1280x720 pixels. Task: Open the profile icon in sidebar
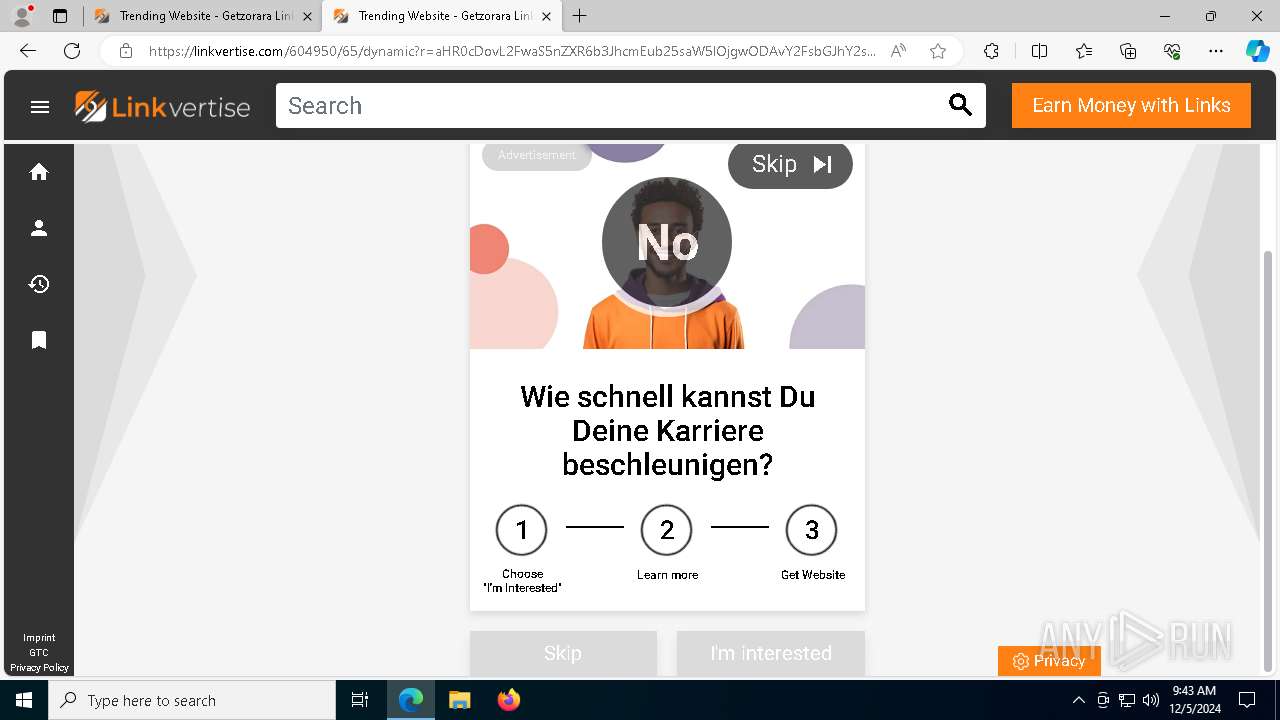pos(39,228)
